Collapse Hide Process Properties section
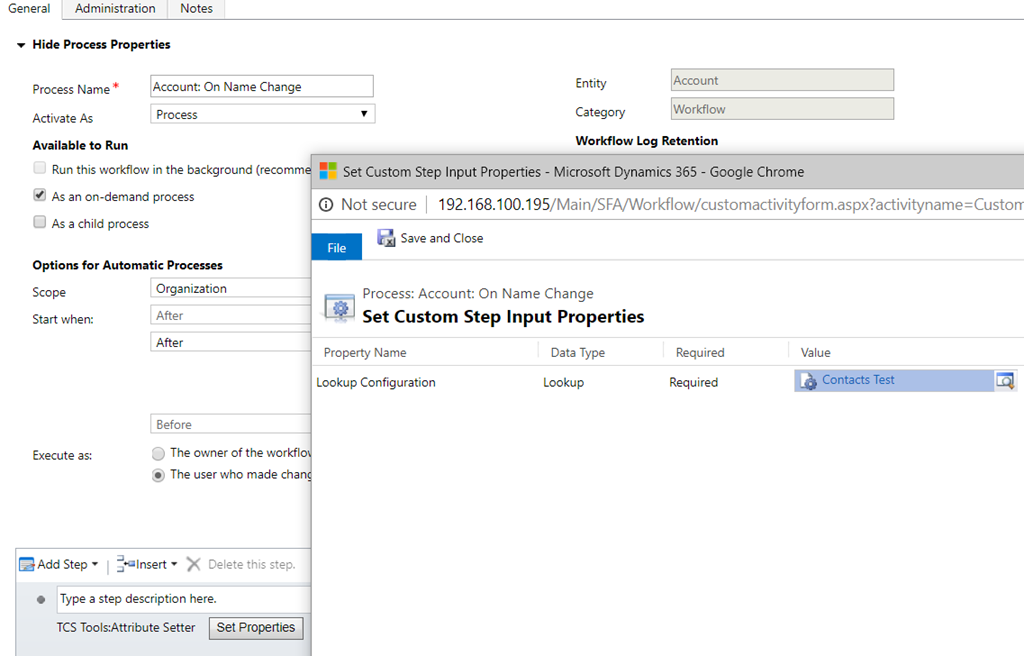Screen dimensions: 1024x656 coord(21,45)
